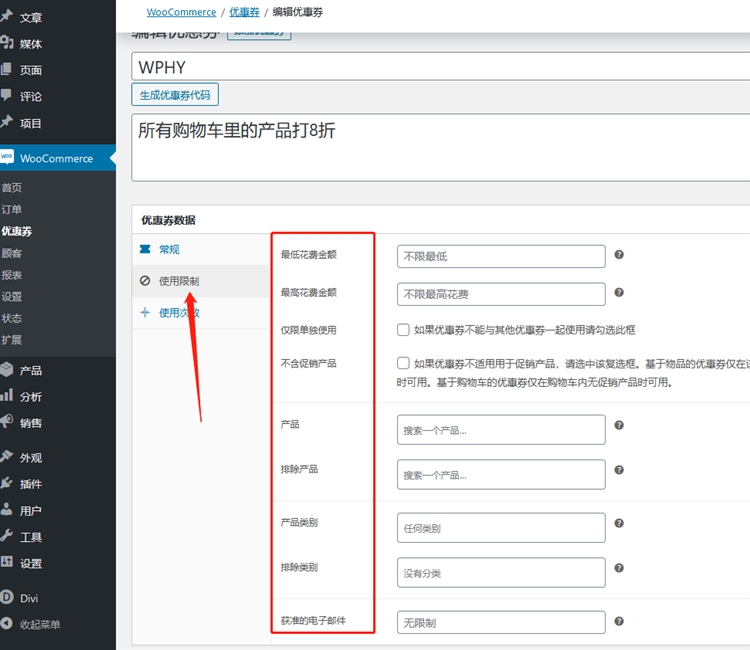
Task: Click help icon beside 最低花费金额 field
Action: pos(619,254)
